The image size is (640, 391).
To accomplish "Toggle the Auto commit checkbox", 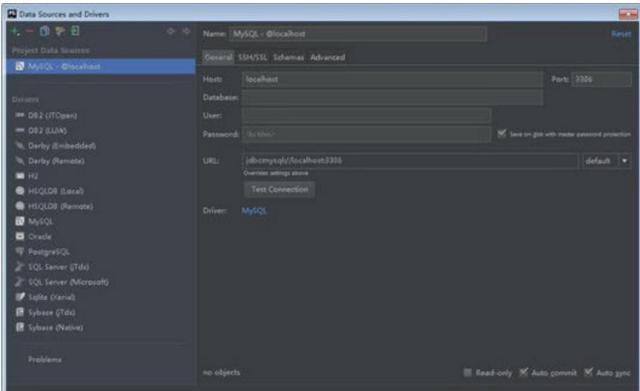I will [523, 372].
